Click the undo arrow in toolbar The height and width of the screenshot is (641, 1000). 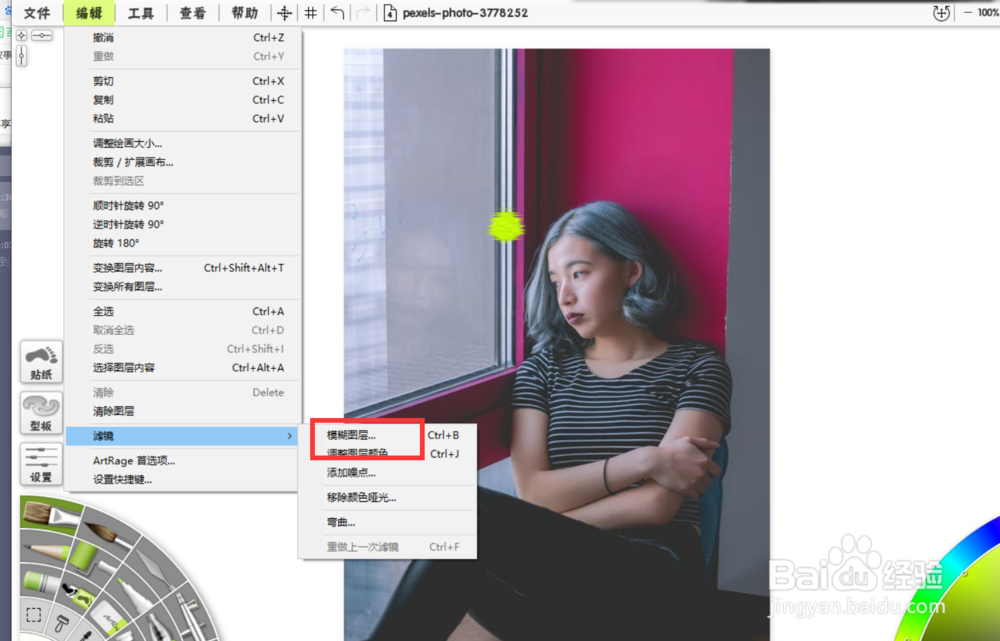337,13
